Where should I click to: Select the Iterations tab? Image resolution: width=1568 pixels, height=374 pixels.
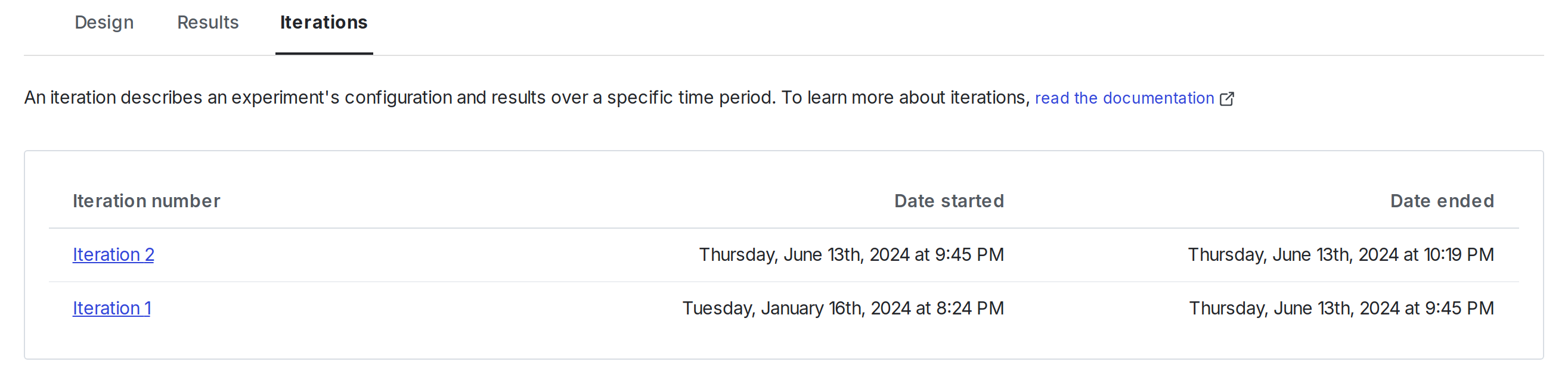point(323,23)
